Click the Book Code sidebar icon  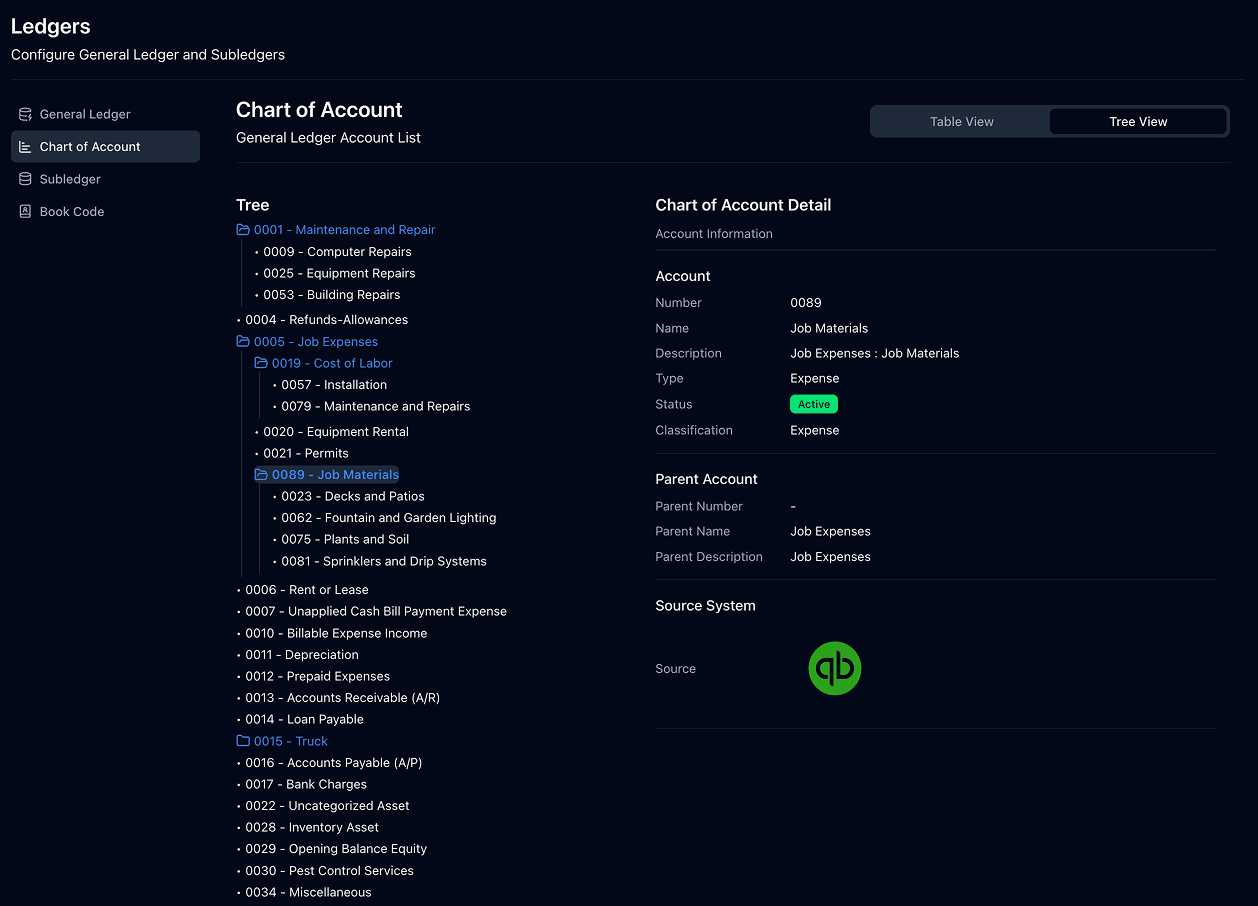tap(25, 212)
